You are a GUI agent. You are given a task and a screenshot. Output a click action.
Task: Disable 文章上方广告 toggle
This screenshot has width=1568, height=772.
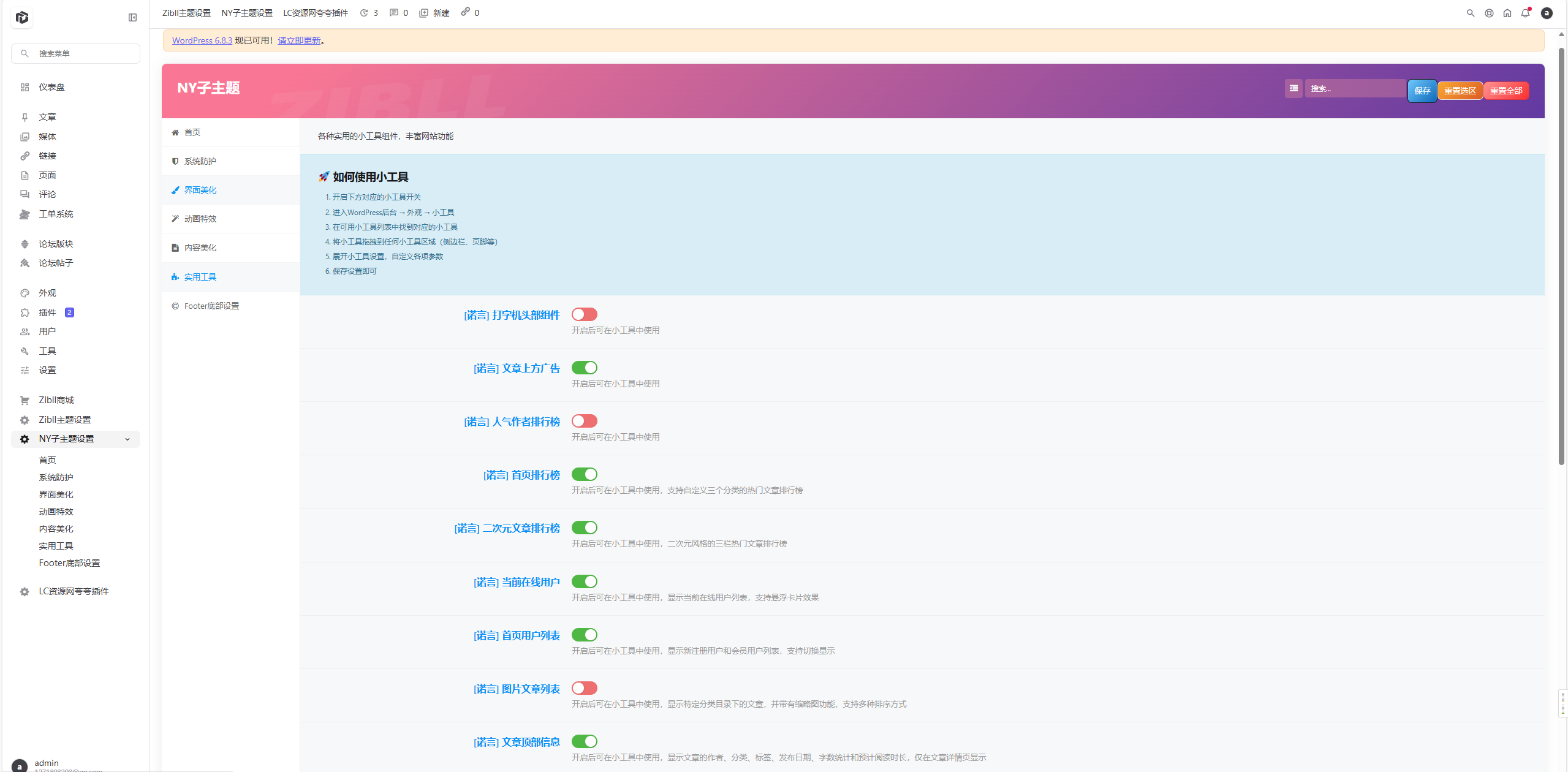point(584,368)
